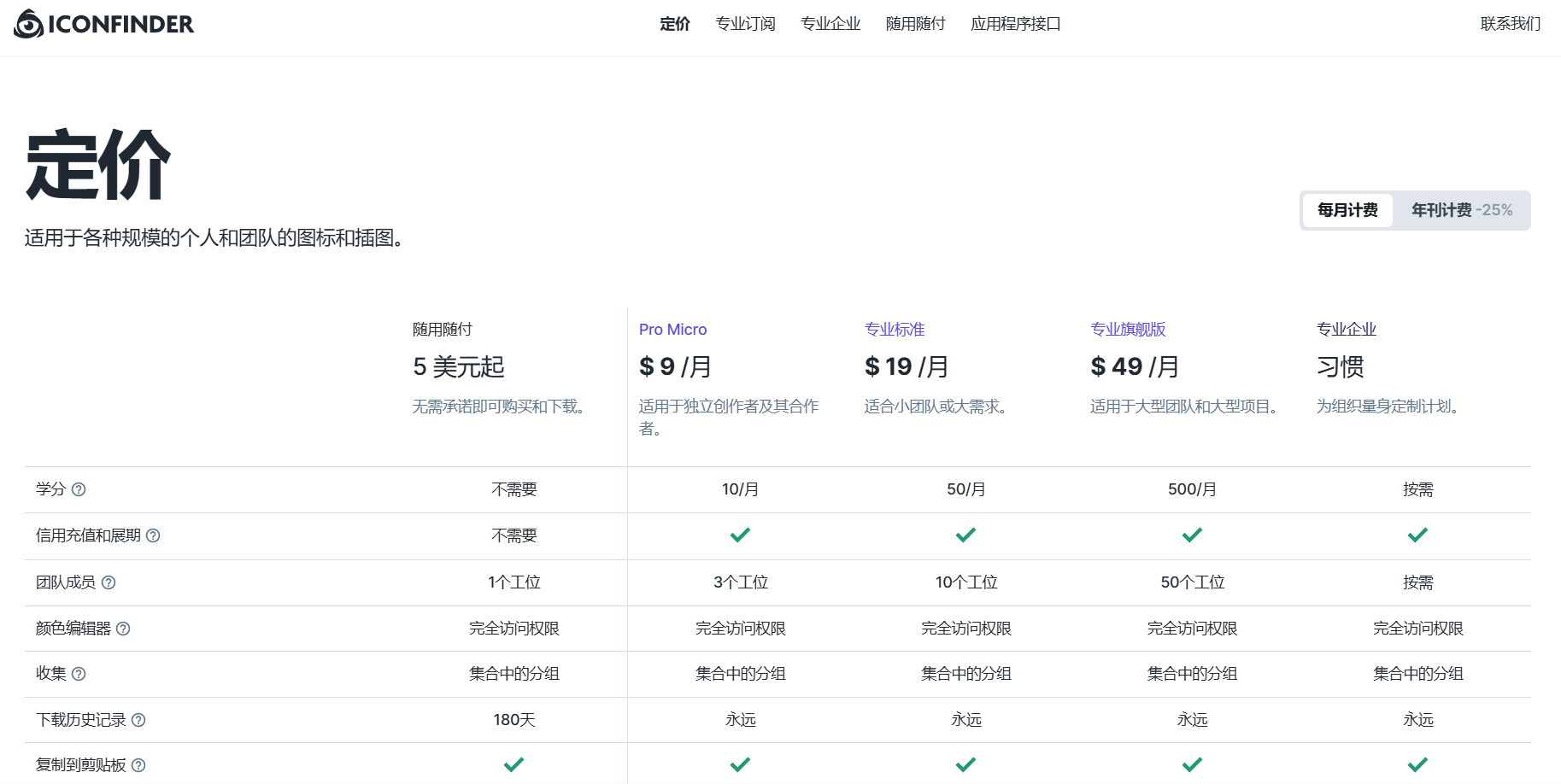Click the 10个工位 seats cell

(965, 582)
